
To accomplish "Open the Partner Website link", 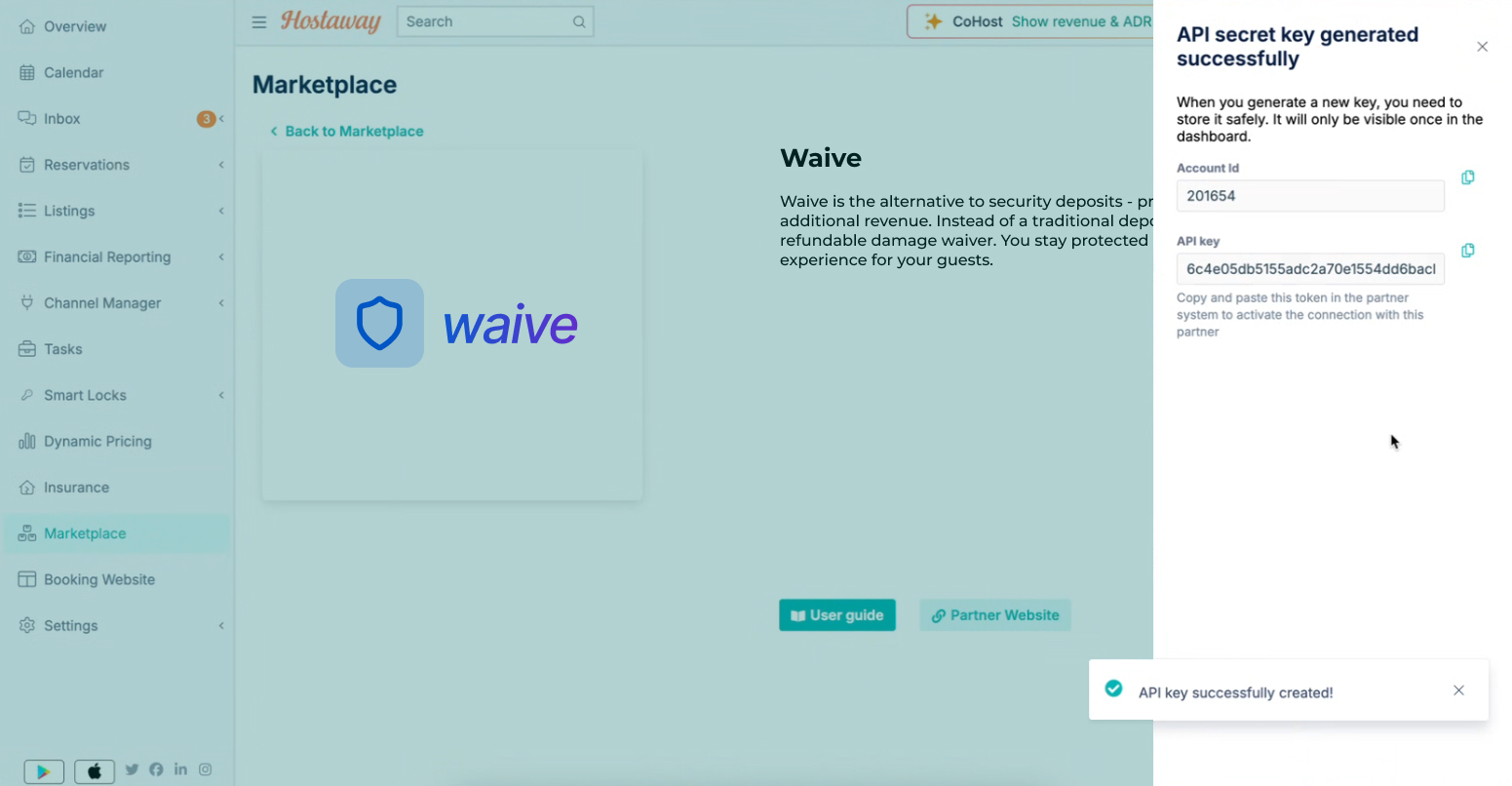I will pyautogui.click(x=995, y=615).
